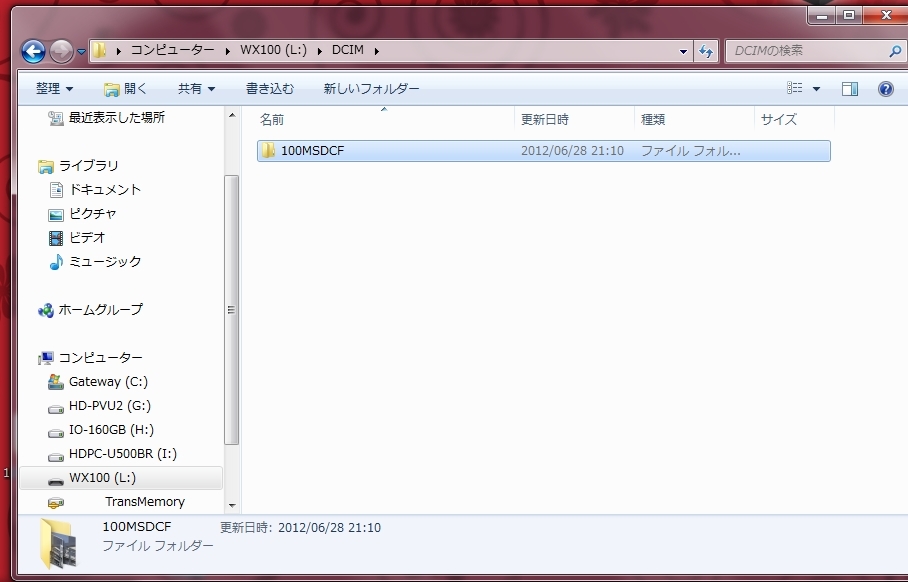Viewport: 908px width, 582px height.
Task: Click the 100MSDCF file name
Action: [313, 151]
